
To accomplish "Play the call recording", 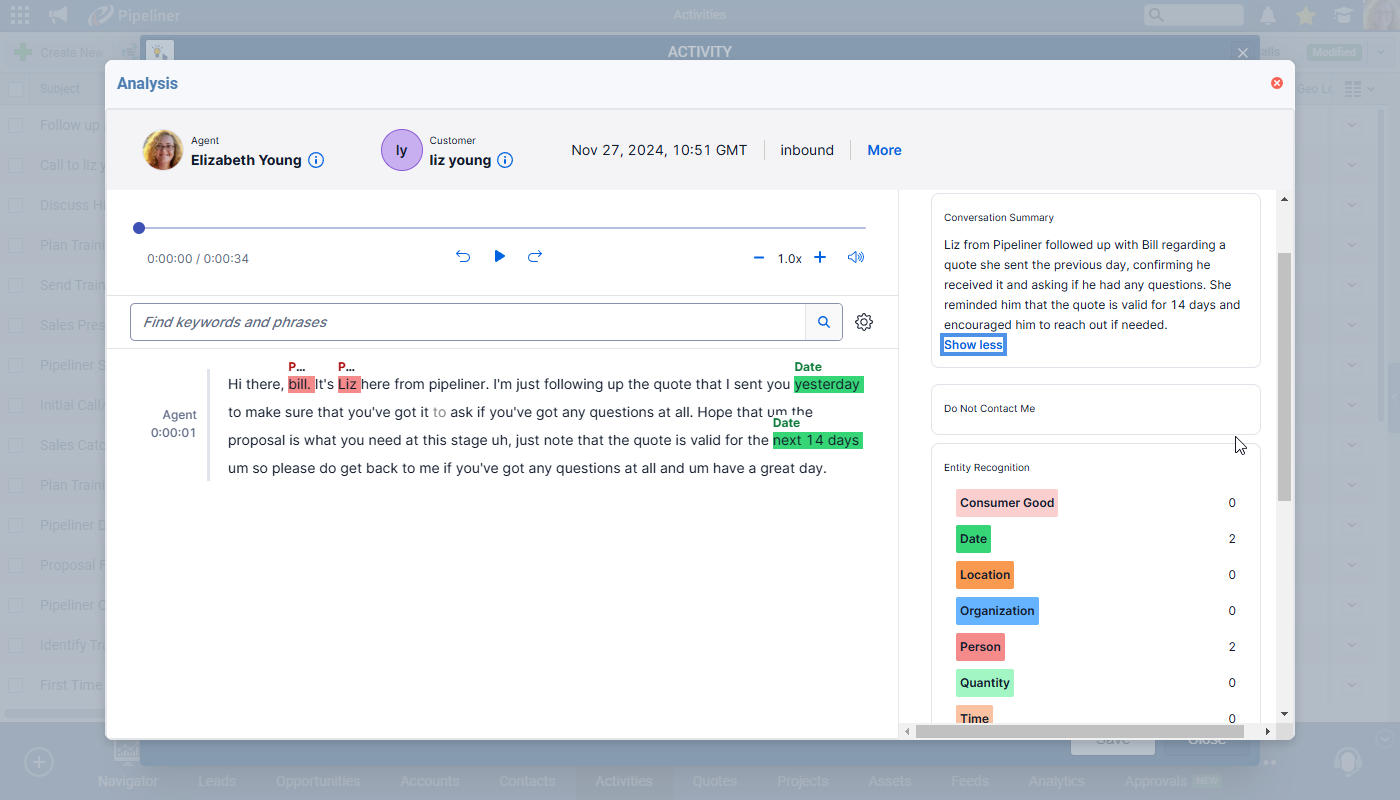I will [x=499, y=257].
